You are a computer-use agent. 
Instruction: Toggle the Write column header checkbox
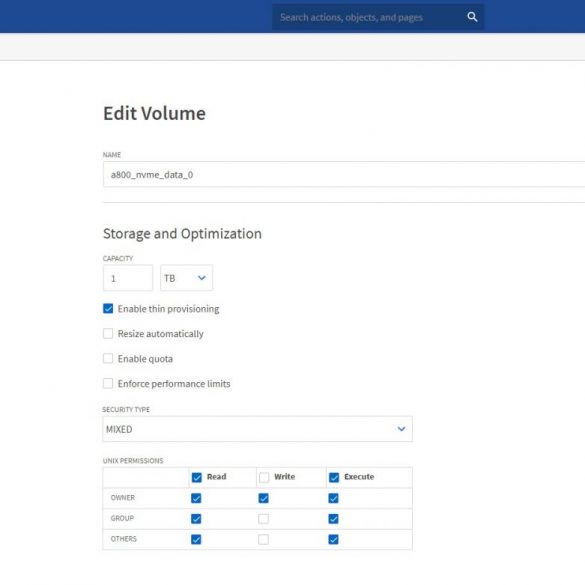(264, 477)
